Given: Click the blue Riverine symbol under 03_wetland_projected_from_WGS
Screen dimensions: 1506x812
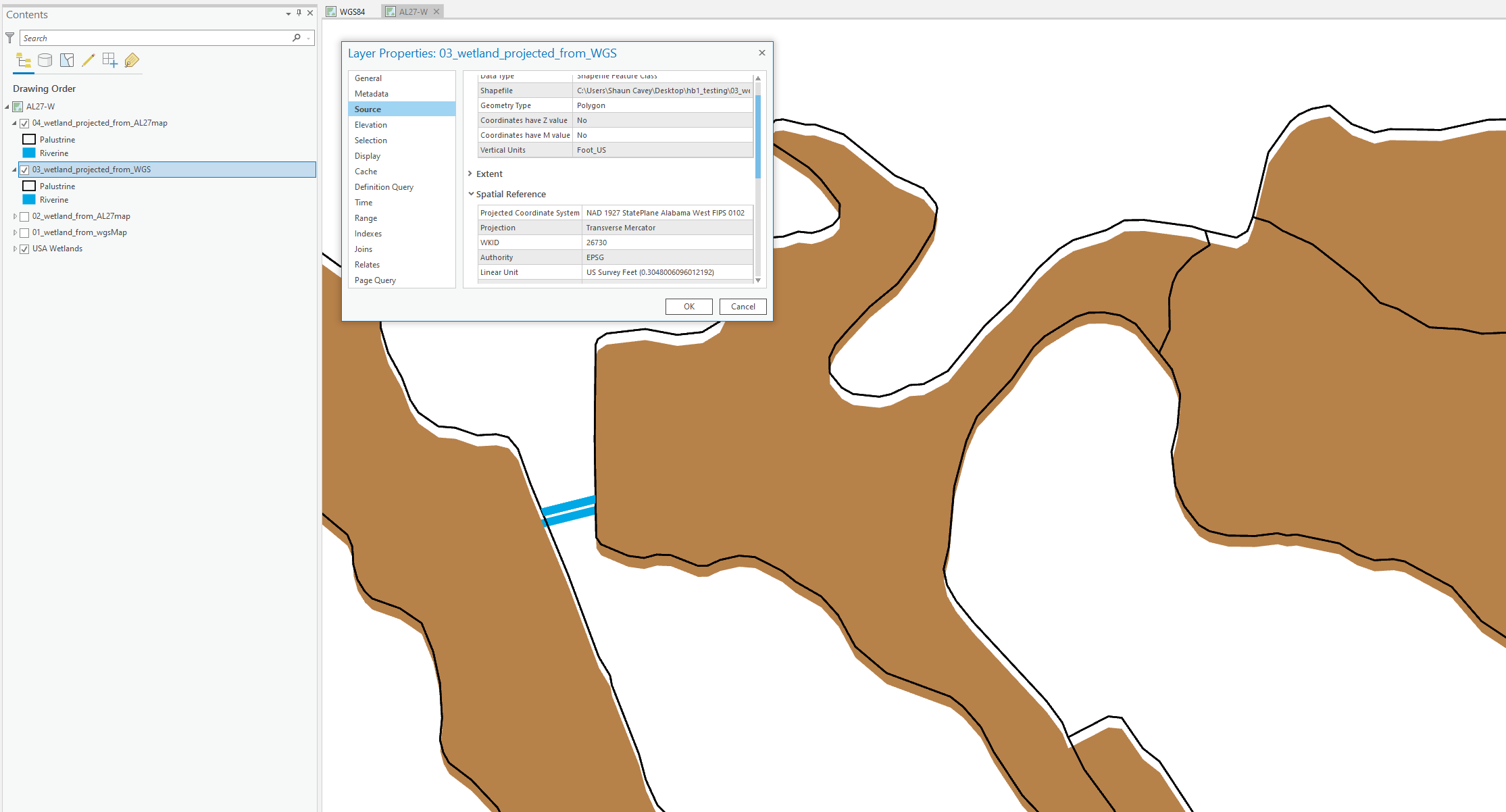Looking at the screenshot, I should click(29, 200).
